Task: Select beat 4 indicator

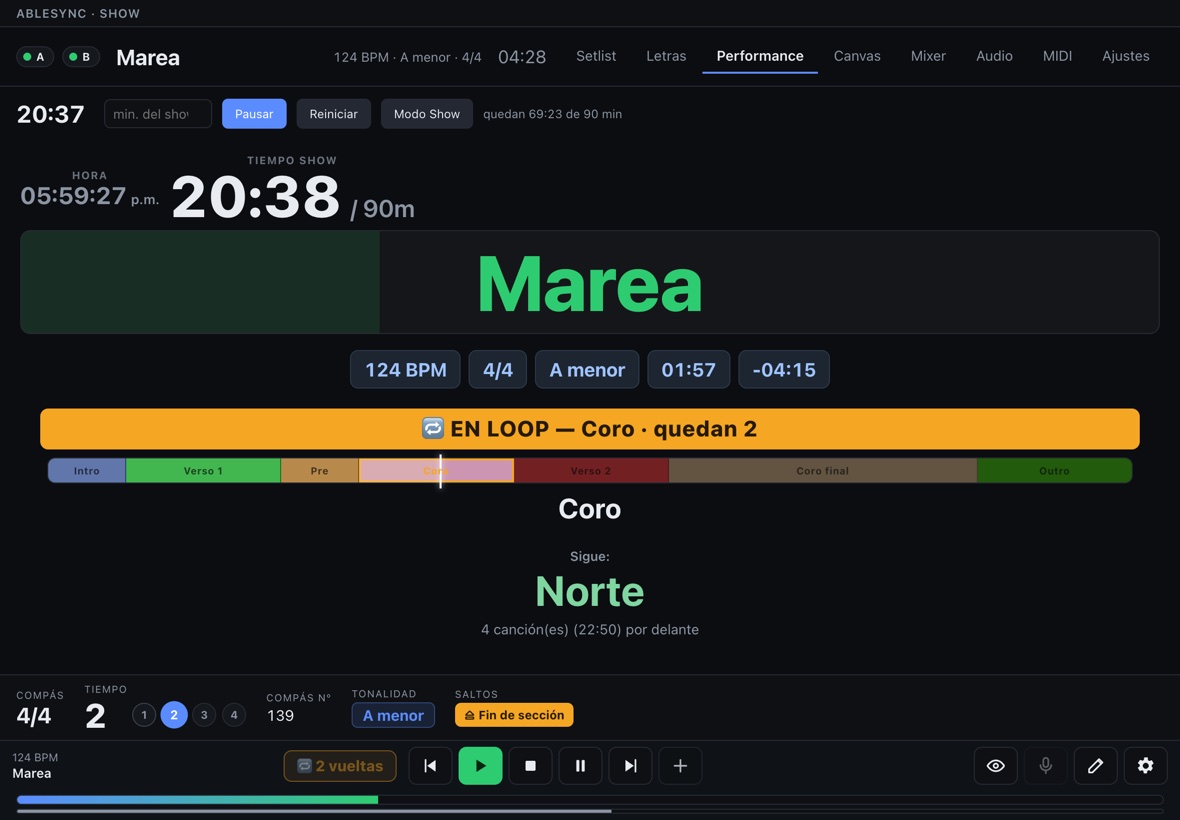Action: click(234, 715)
